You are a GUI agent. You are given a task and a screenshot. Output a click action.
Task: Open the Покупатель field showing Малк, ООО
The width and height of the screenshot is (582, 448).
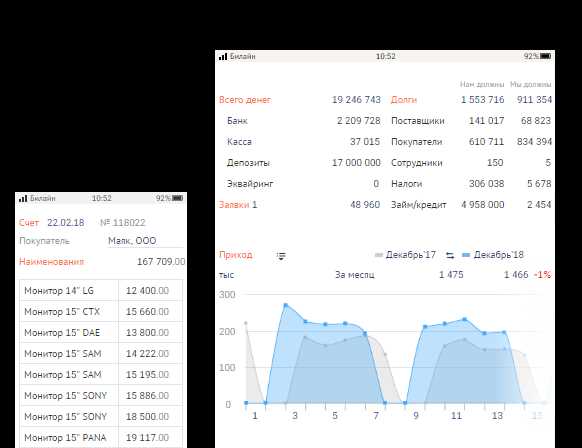coord(145,241)
